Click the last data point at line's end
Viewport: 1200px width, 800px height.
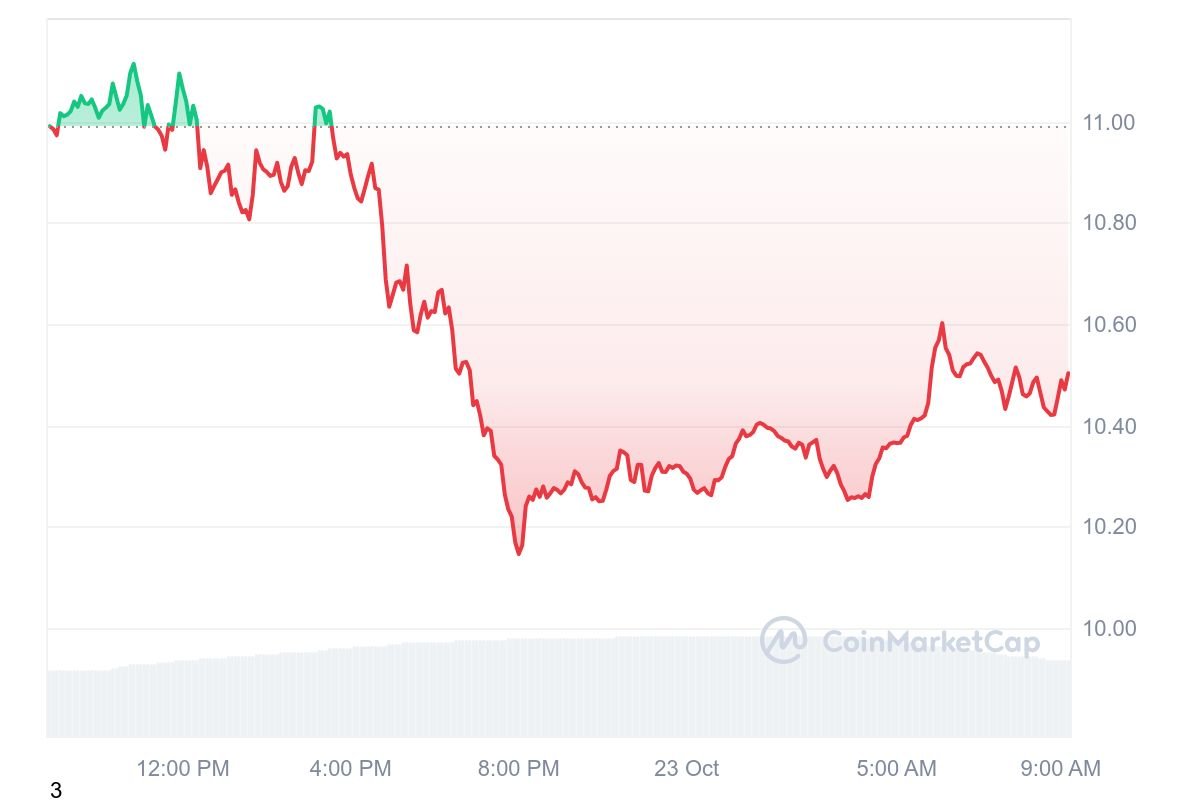[x=1069, y=373]
